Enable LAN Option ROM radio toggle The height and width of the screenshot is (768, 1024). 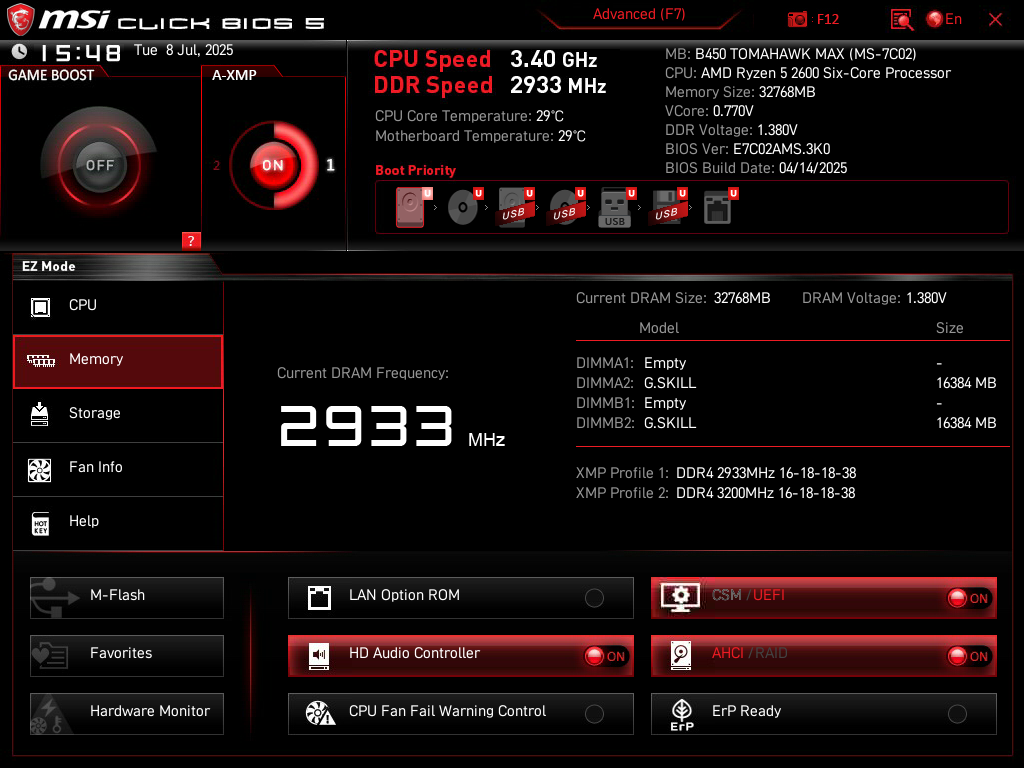(x=594, y=598)
